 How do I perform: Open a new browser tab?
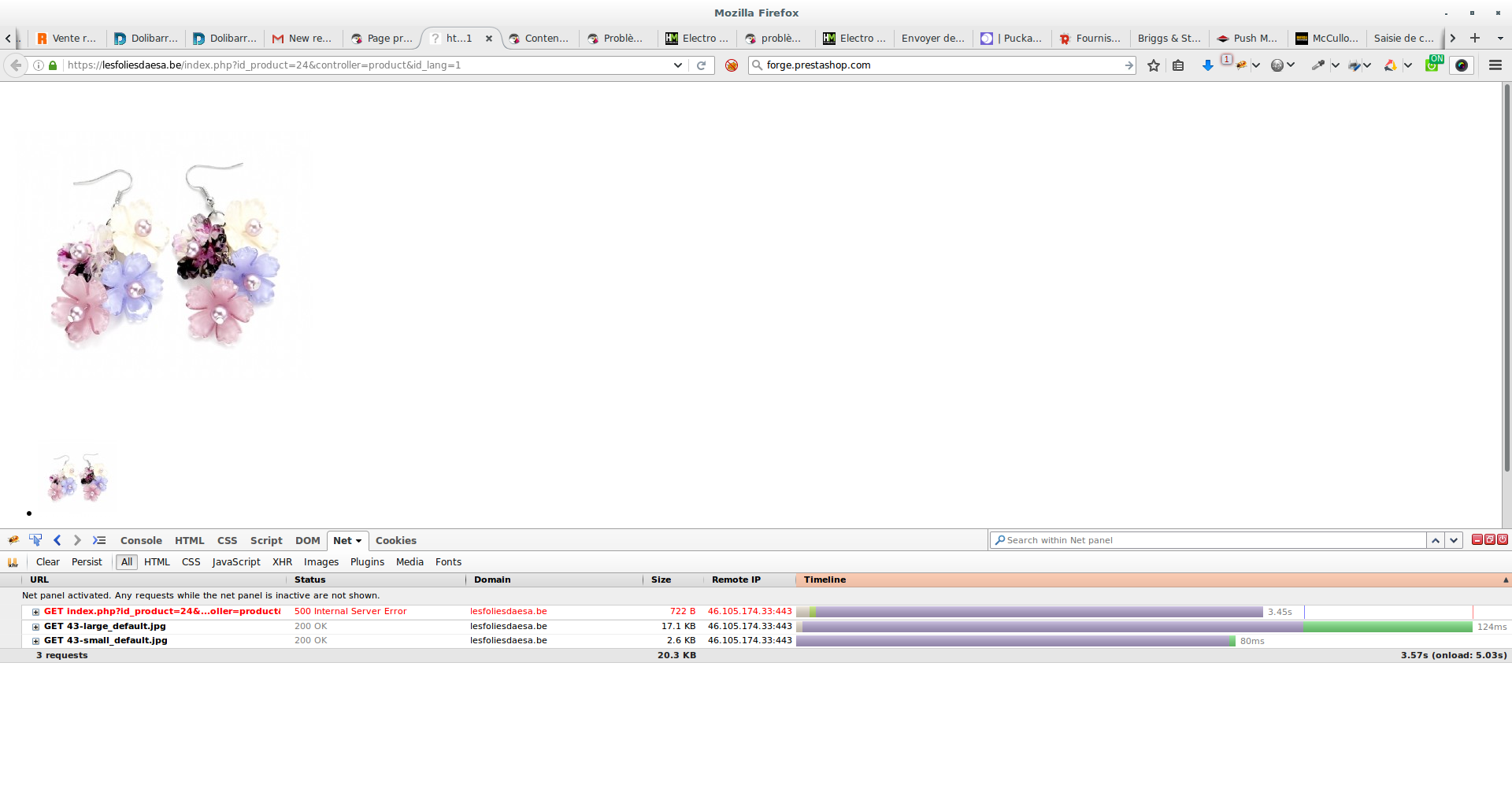pos(1475,38)
